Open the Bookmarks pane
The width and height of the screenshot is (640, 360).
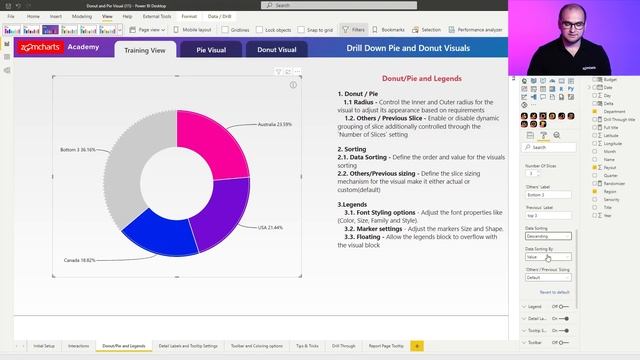tap(388, 30)
